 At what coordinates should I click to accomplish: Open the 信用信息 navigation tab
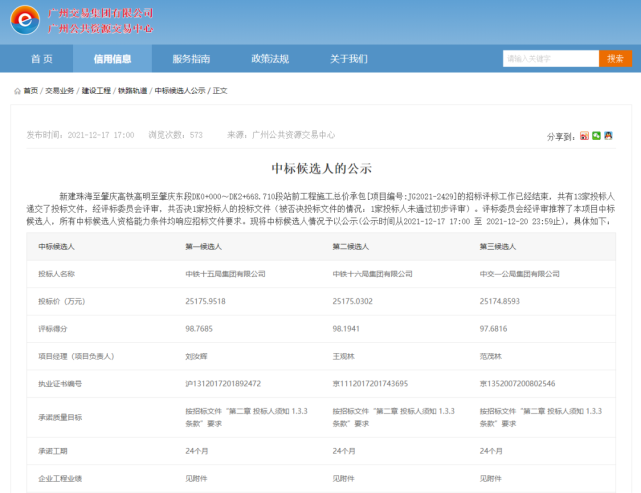pyautogui.click(x=112, y=59)
